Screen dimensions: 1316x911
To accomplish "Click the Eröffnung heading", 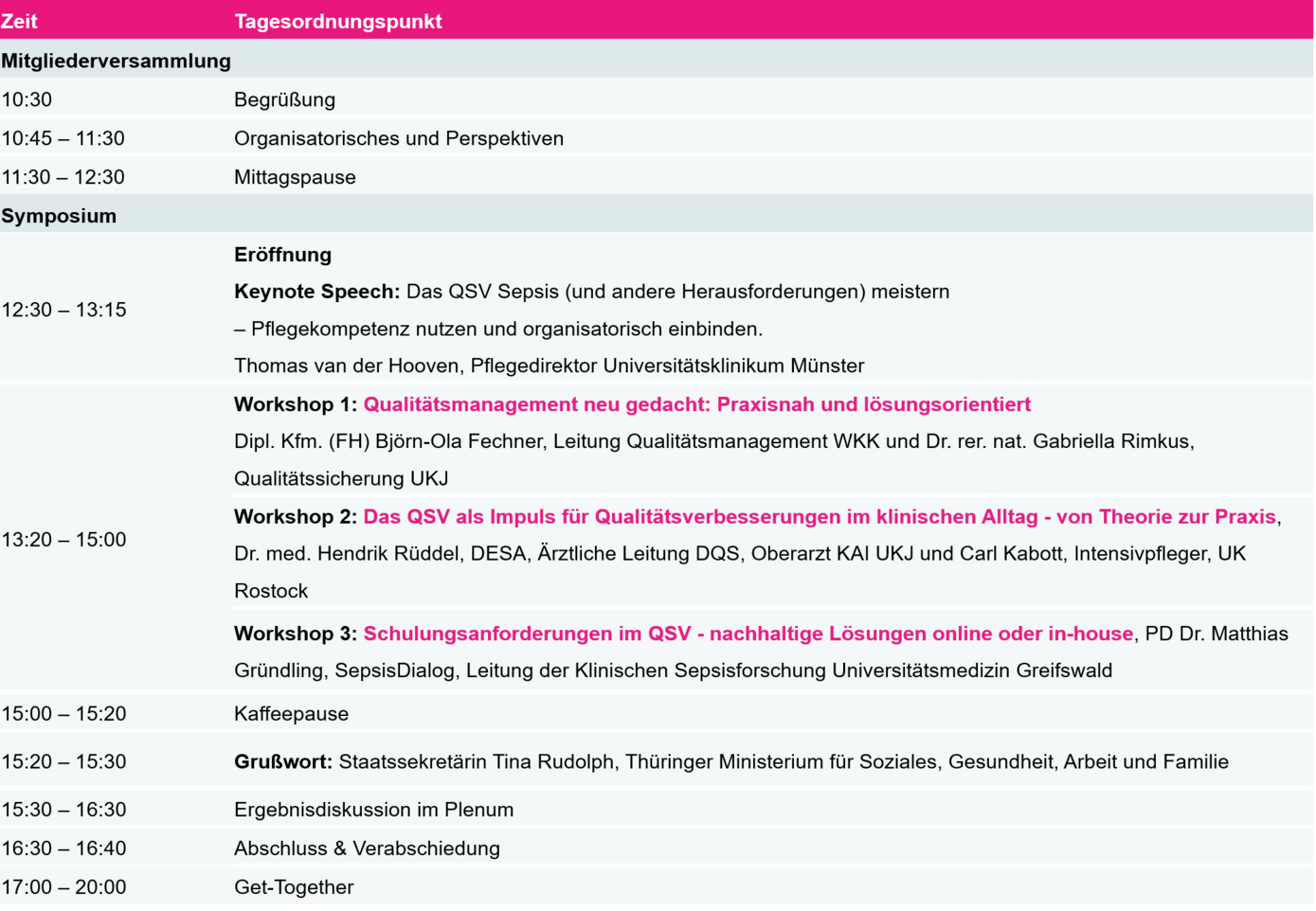I will (282, 255).
